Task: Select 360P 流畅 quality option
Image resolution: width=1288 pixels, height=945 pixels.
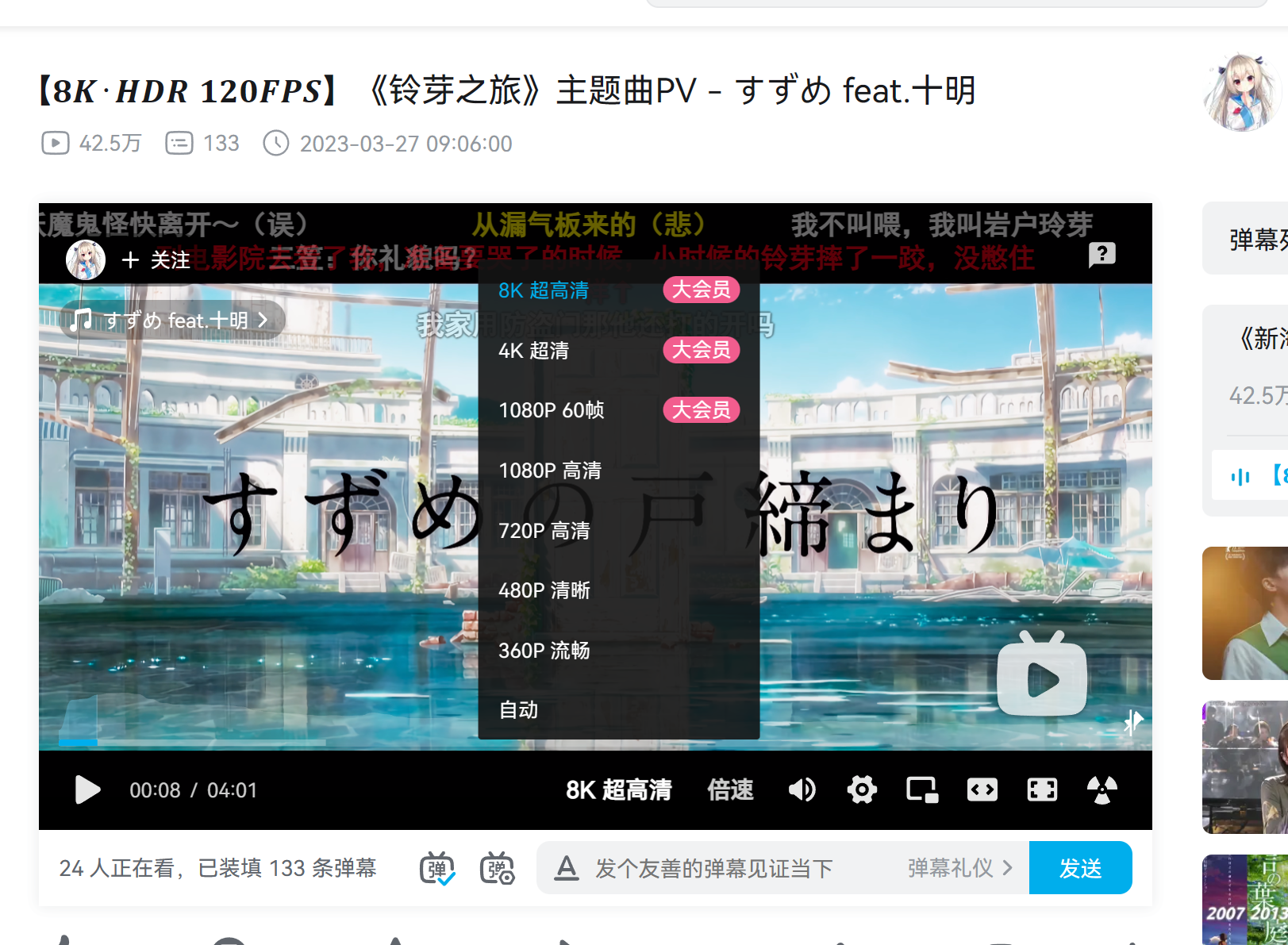Action: point(619,651)
